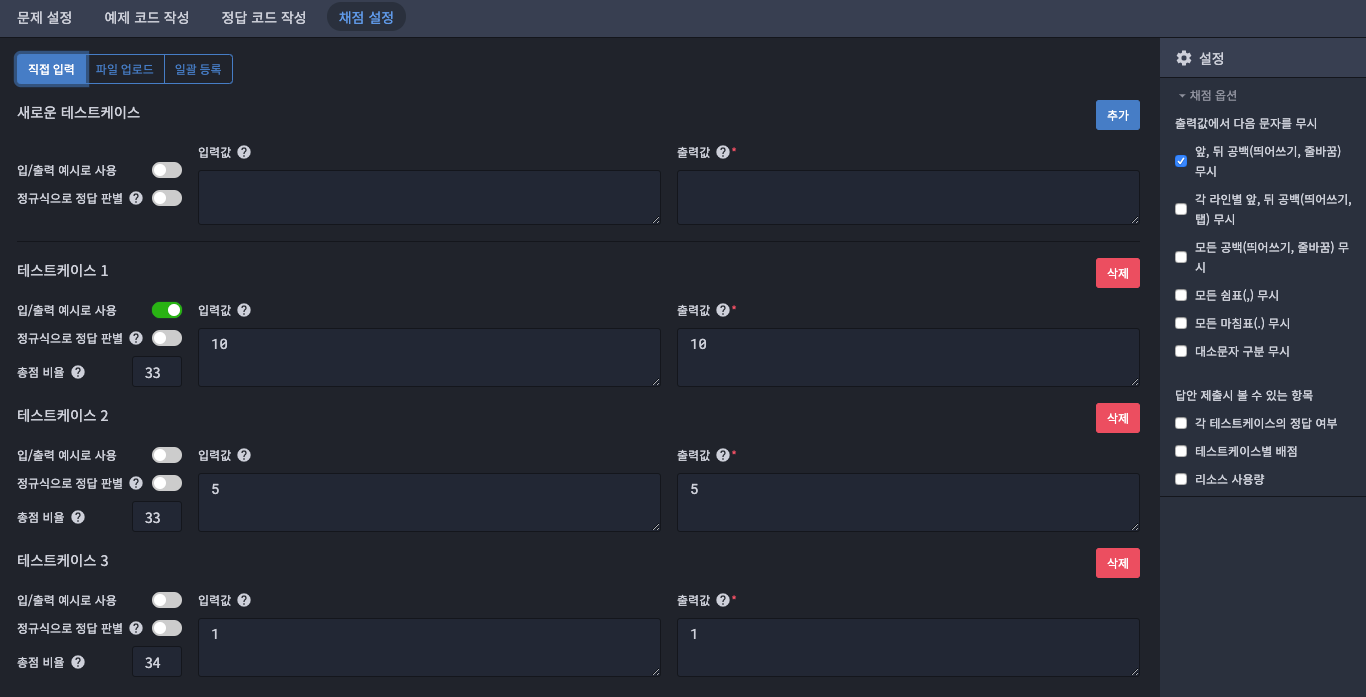Click help icon next to new testcase 출력값
This screenshot has width=1366, height=697.
[x=723, y=152]
